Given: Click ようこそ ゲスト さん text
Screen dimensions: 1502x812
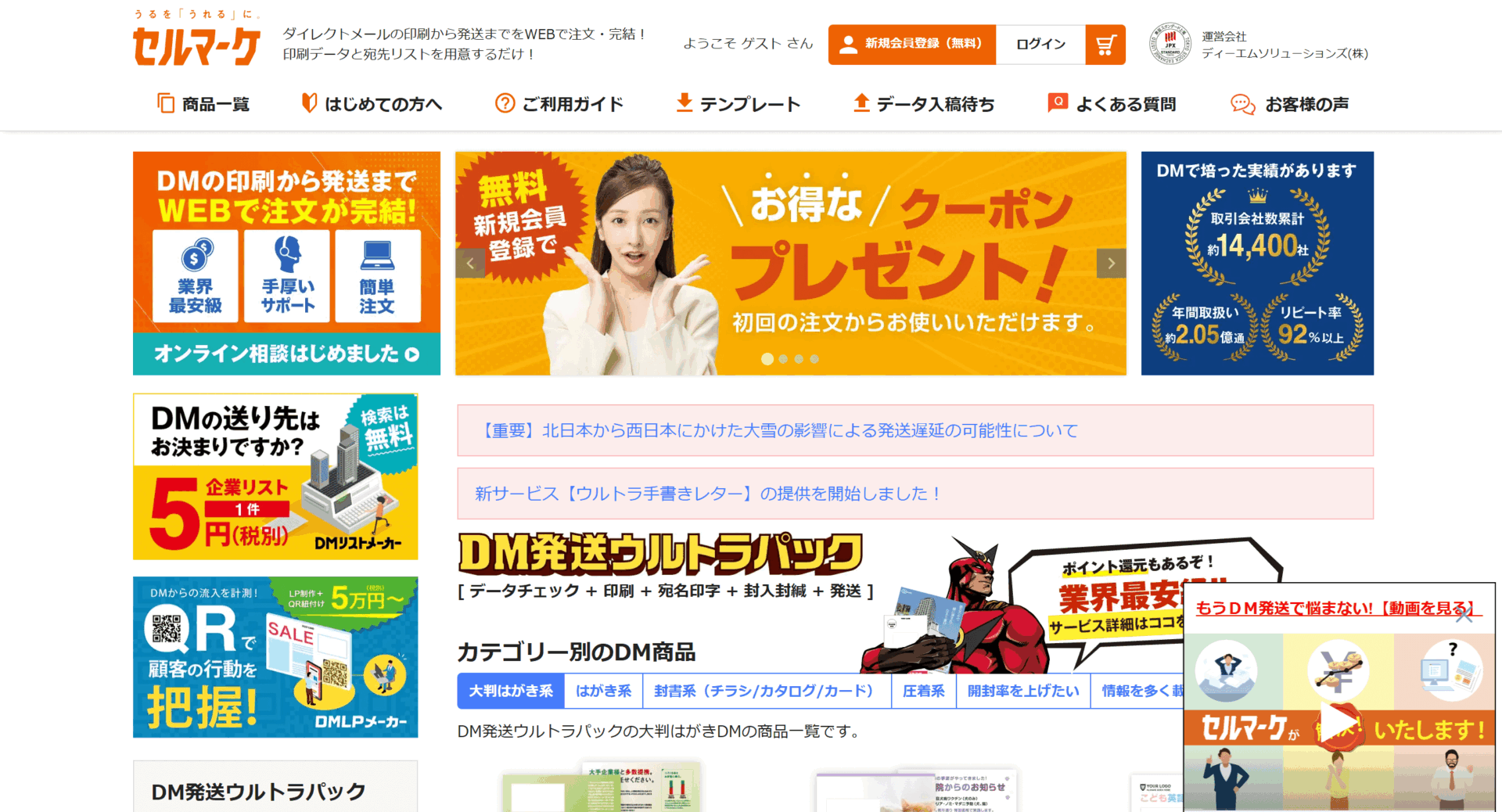Looking at the screenshot, I should coord(748,44).
